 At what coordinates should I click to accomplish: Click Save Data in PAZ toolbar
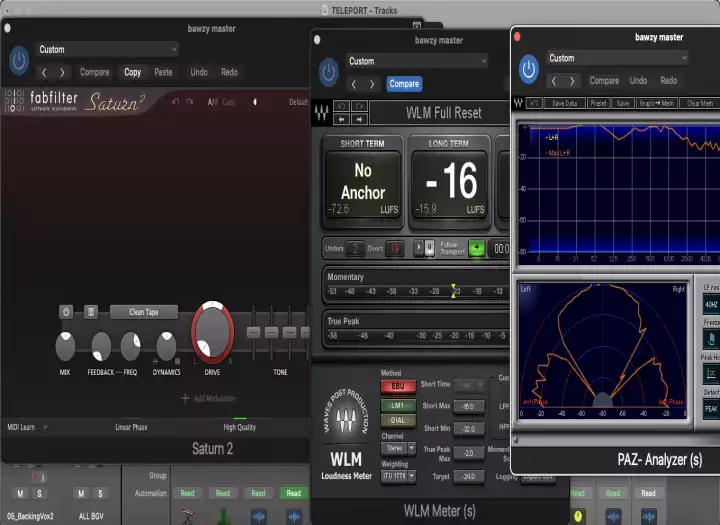coord(564,103)
